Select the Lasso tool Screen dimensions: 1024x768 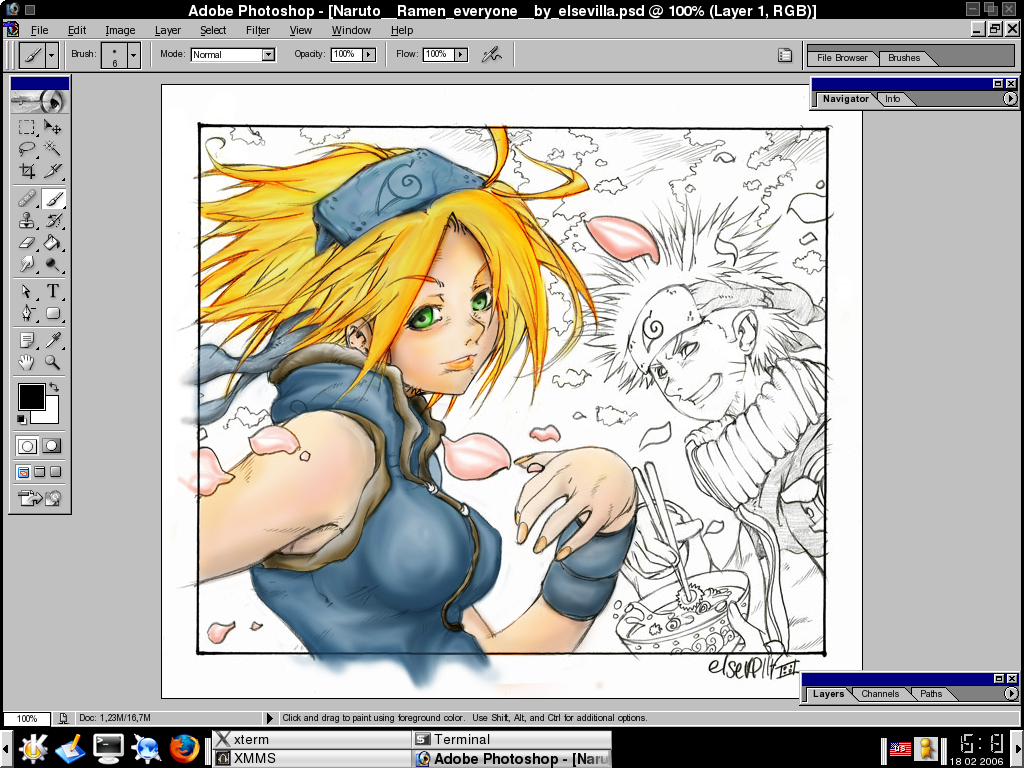click(x=27, y=149)
